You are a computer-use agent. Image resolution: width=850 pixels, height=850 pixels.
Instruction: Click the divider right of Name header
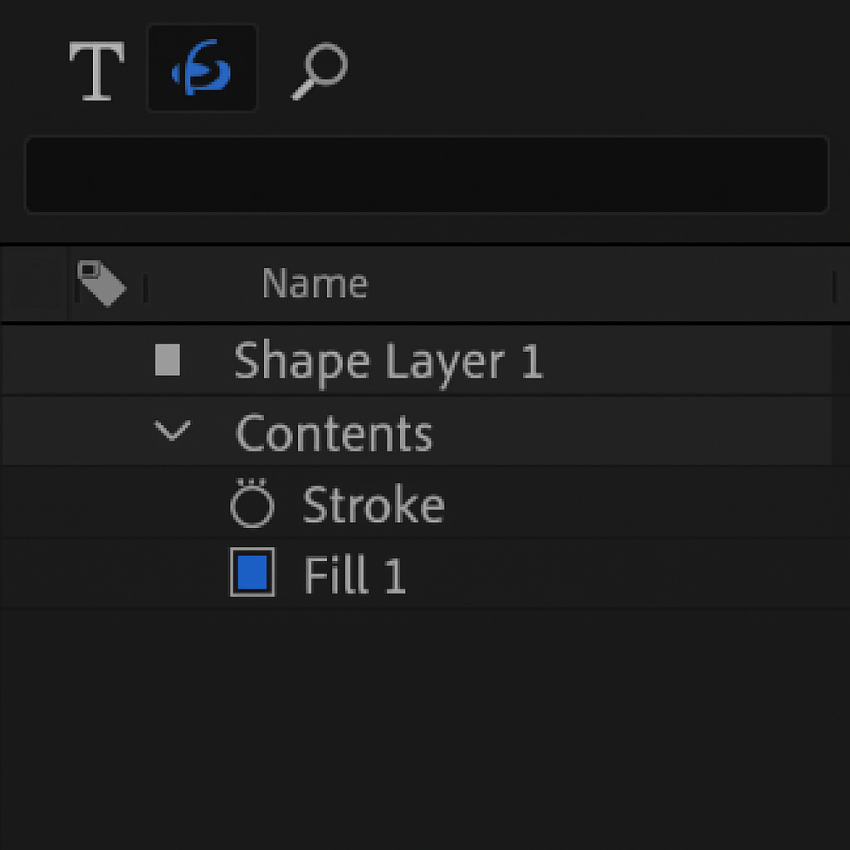click(x=833, y=287)
